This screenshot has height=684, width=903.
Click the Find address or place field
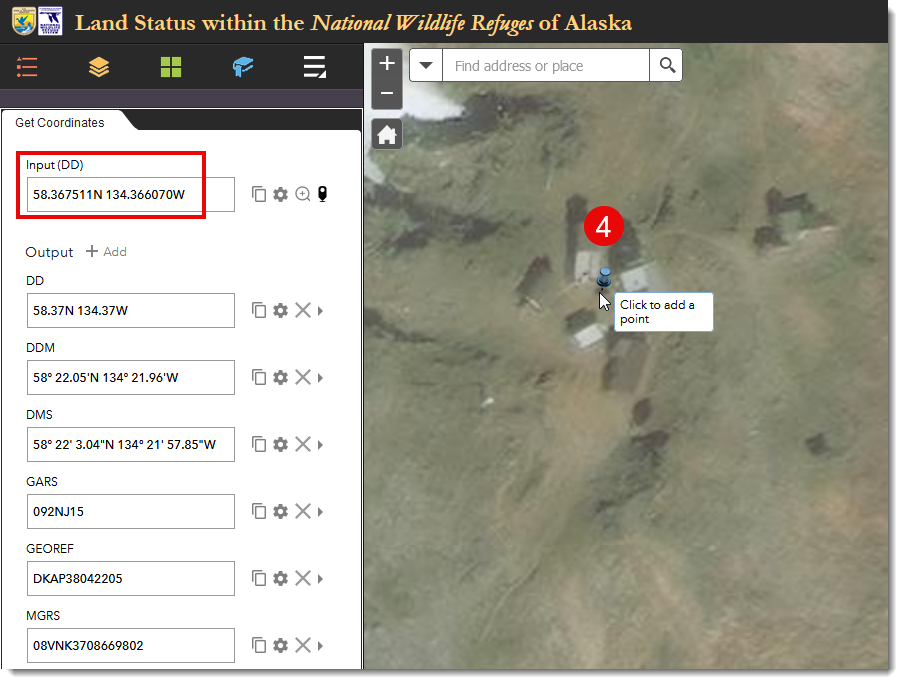pos(545,66)
